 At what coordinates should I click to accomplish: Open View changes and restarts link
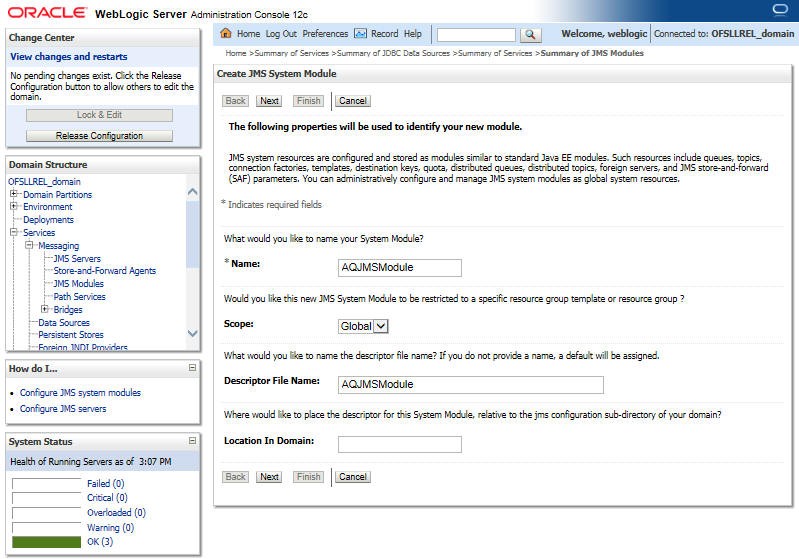(69, 57)
